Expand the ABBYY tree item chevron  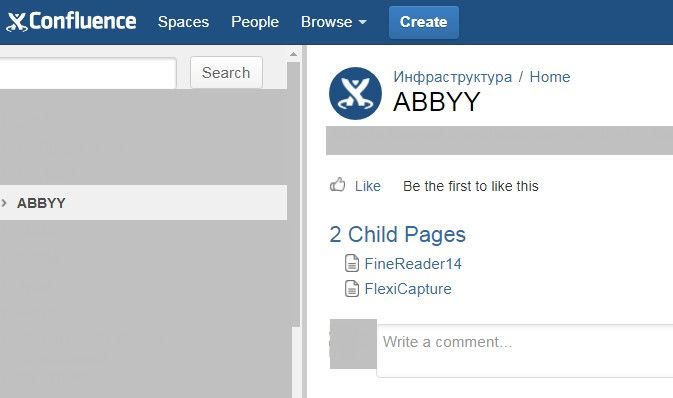coord(4,203)
